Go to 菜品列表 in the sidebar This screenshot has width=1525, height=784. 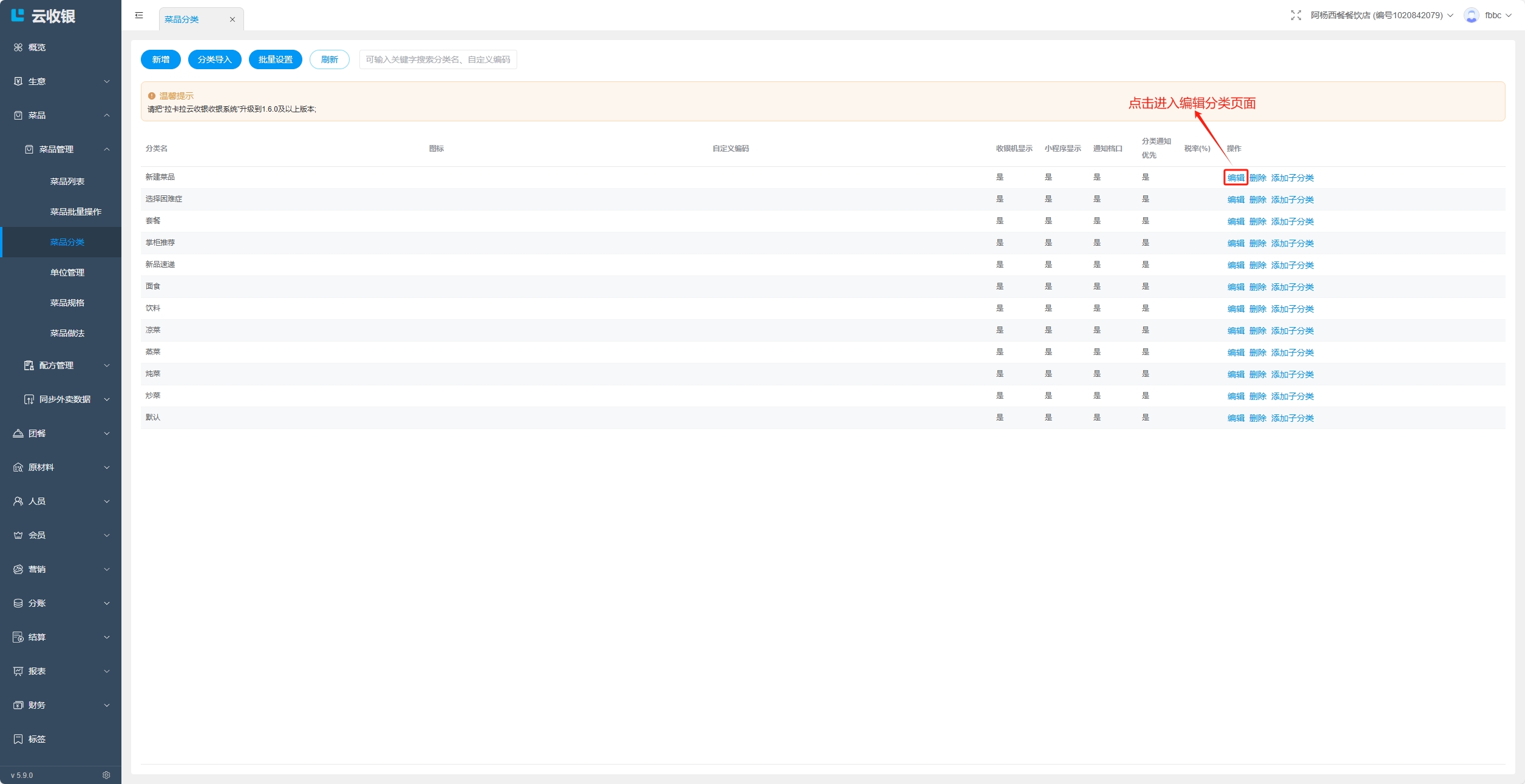coord(67,181)
